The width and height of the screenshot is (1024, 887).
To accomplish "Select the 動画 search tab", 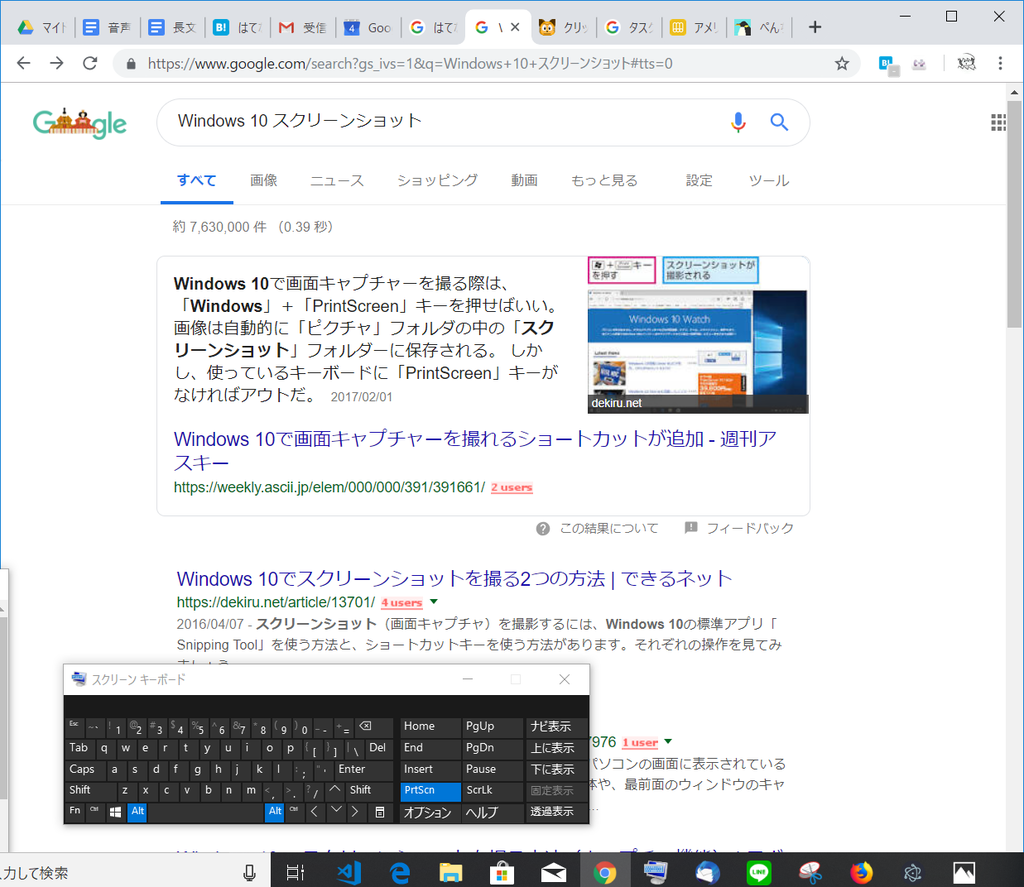I will click(x=524, y=180).
